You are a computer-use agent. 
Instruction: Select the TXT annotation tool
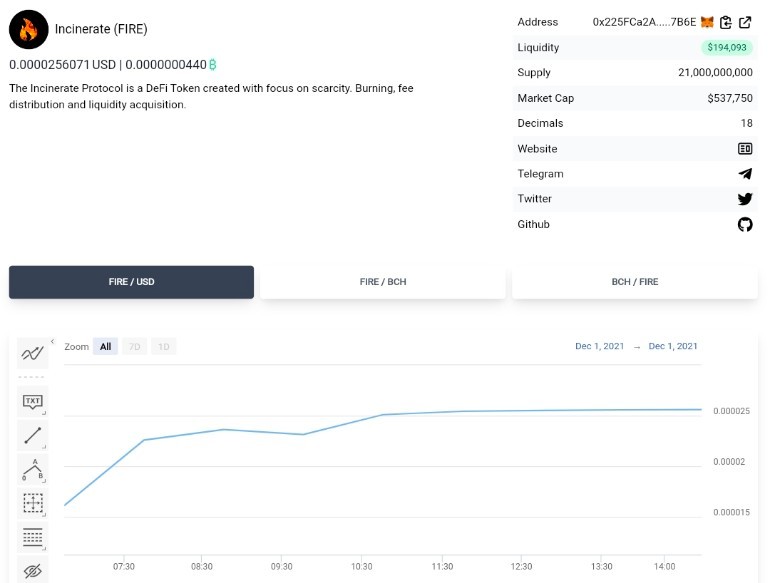pos(33,402)
